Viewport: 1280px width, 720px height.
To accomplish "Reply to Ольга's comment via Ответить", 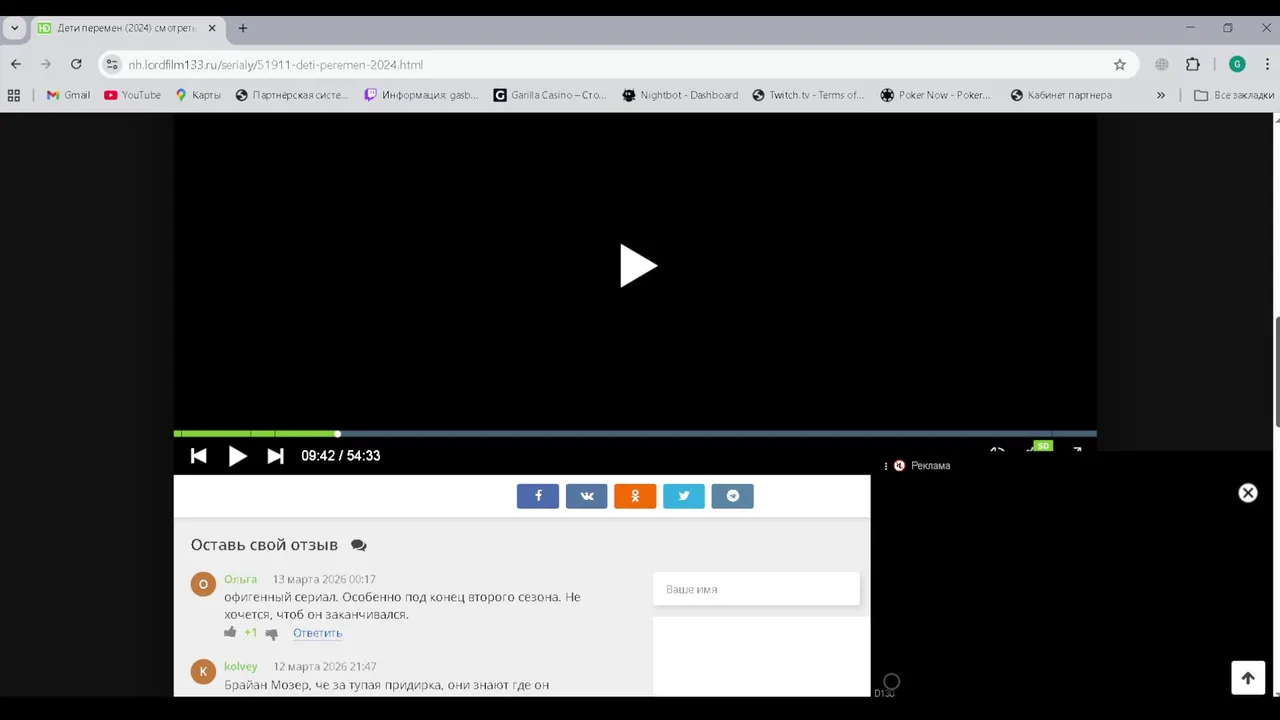I will [318, 633].
